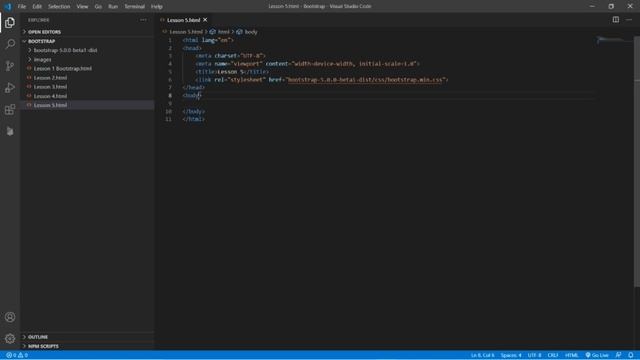
Task: Click the EXPLORER panel title
Action: click(39, 20)
